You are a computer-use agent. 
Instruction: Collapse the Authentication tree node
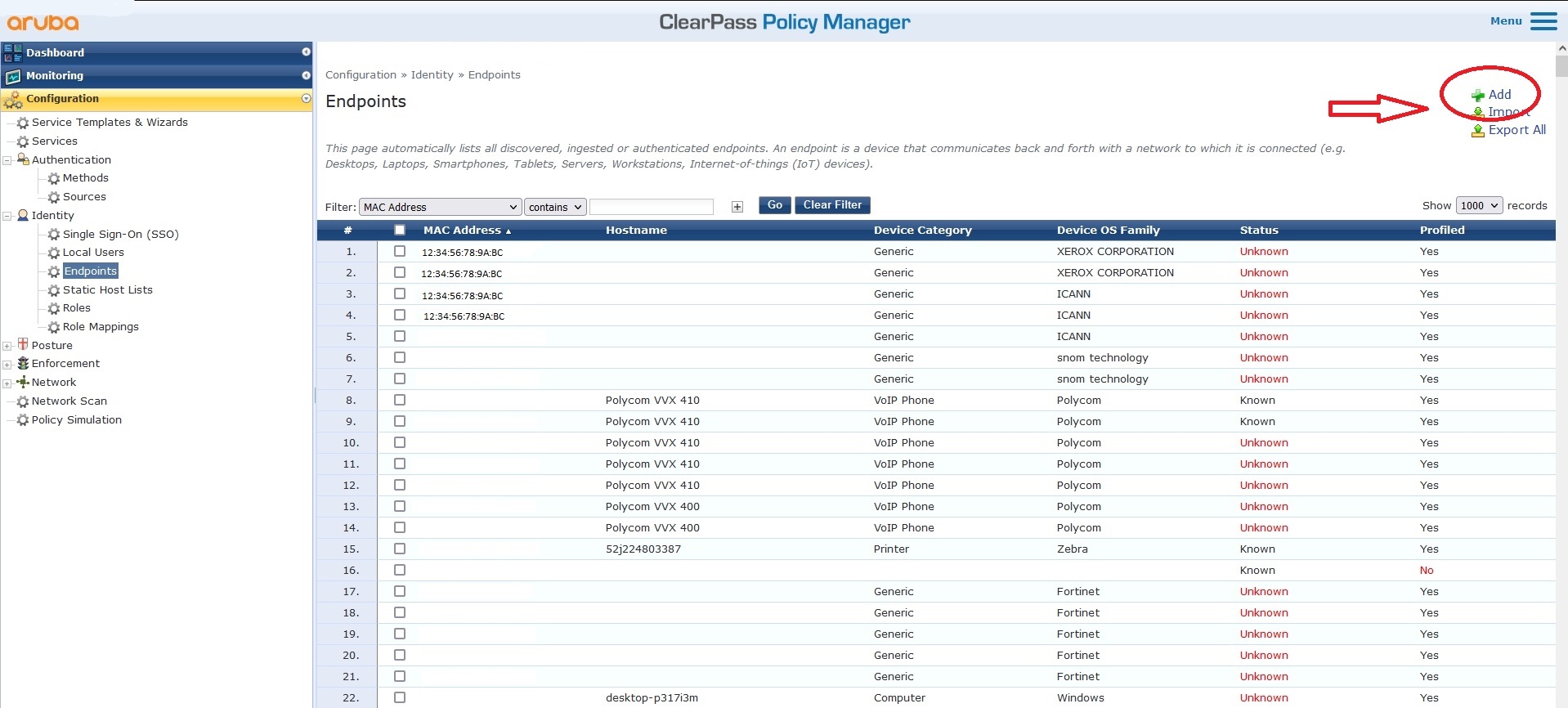pyautogui.click(x=7, y=160)
